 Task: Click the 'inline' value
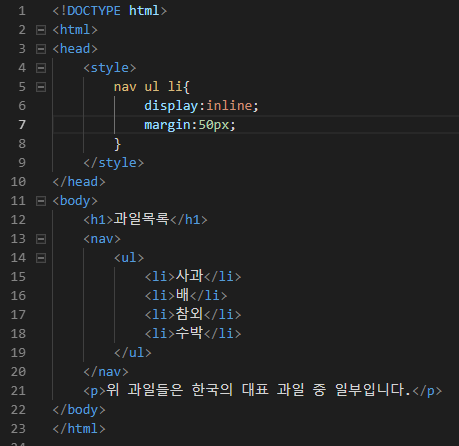[229, 106]
